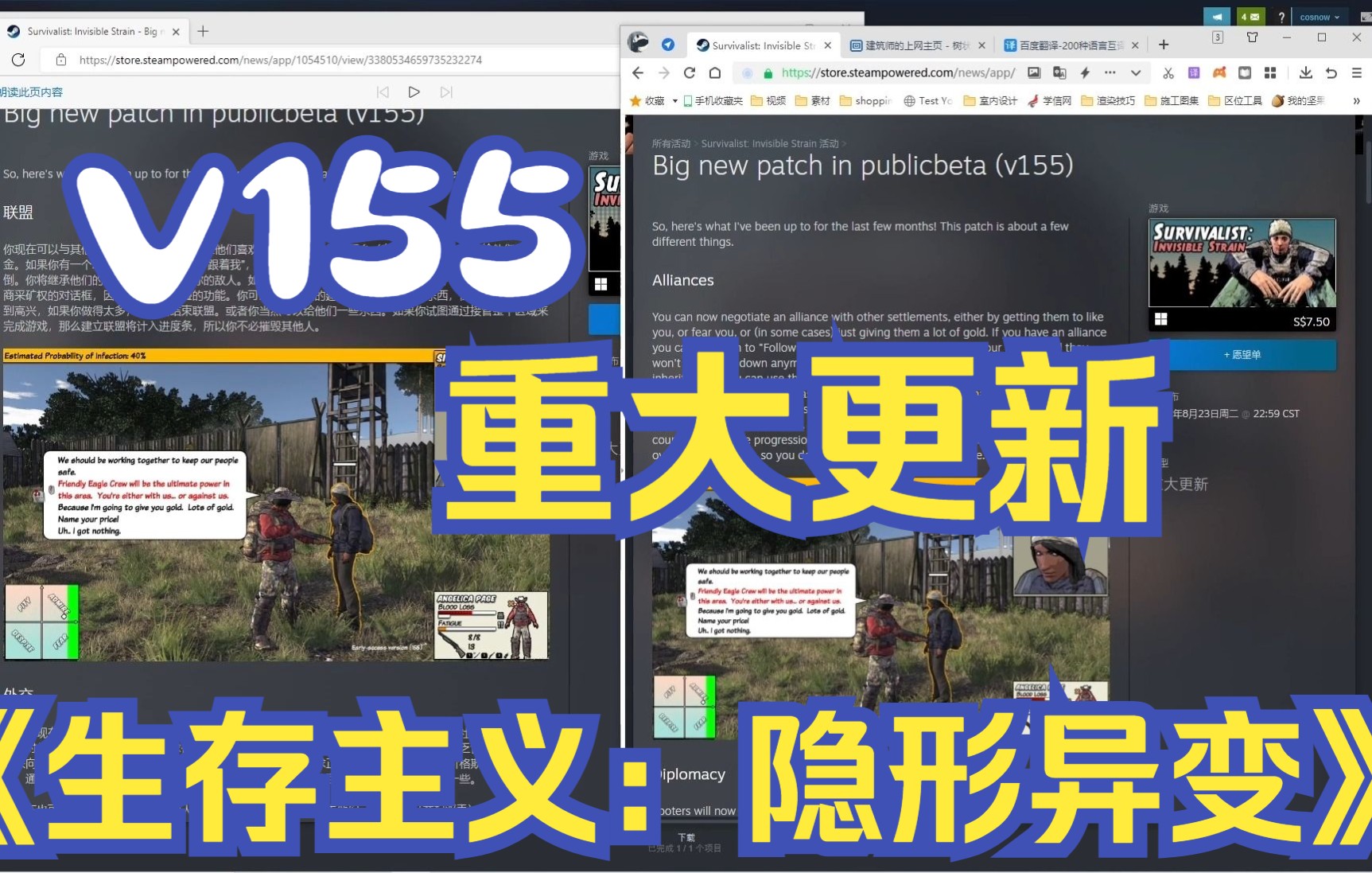This screenshot has width=1372, height=873.
Task: Click the picture icon in the right address bar
Action: 1034,72
